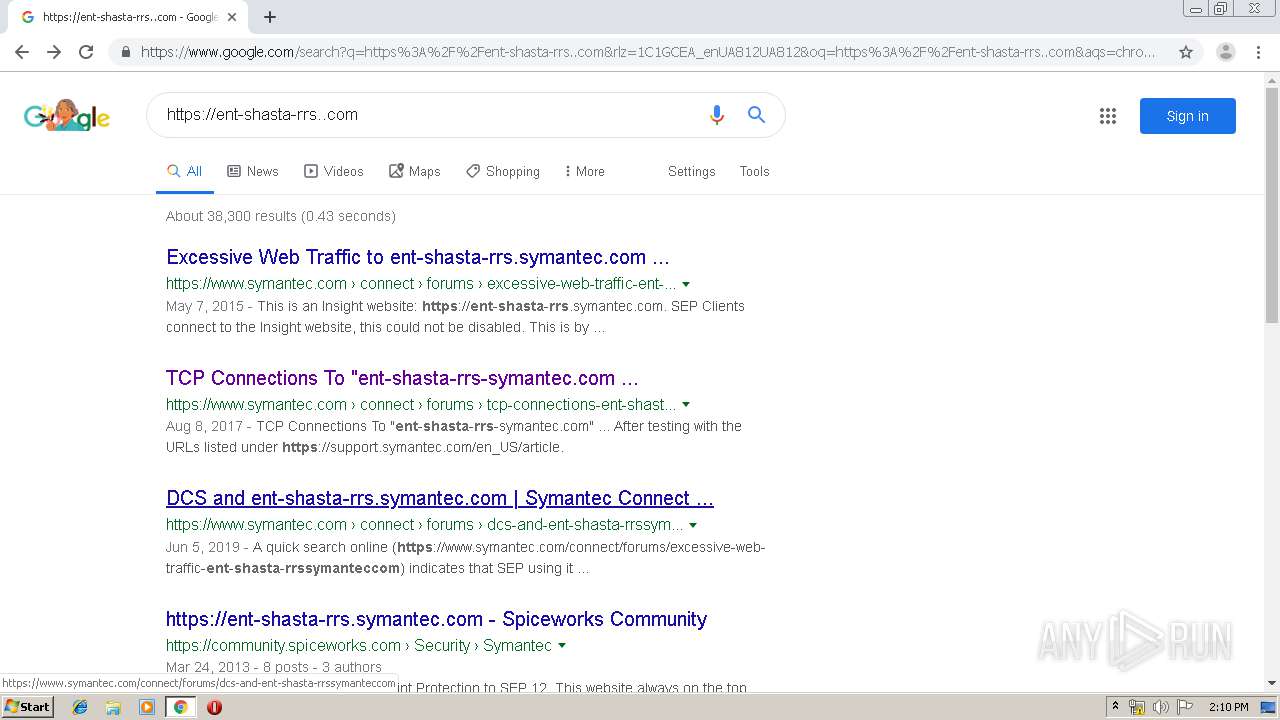Sign in to Google account
Viewport: 1280px width, 720px height.
pos(1187,116)
